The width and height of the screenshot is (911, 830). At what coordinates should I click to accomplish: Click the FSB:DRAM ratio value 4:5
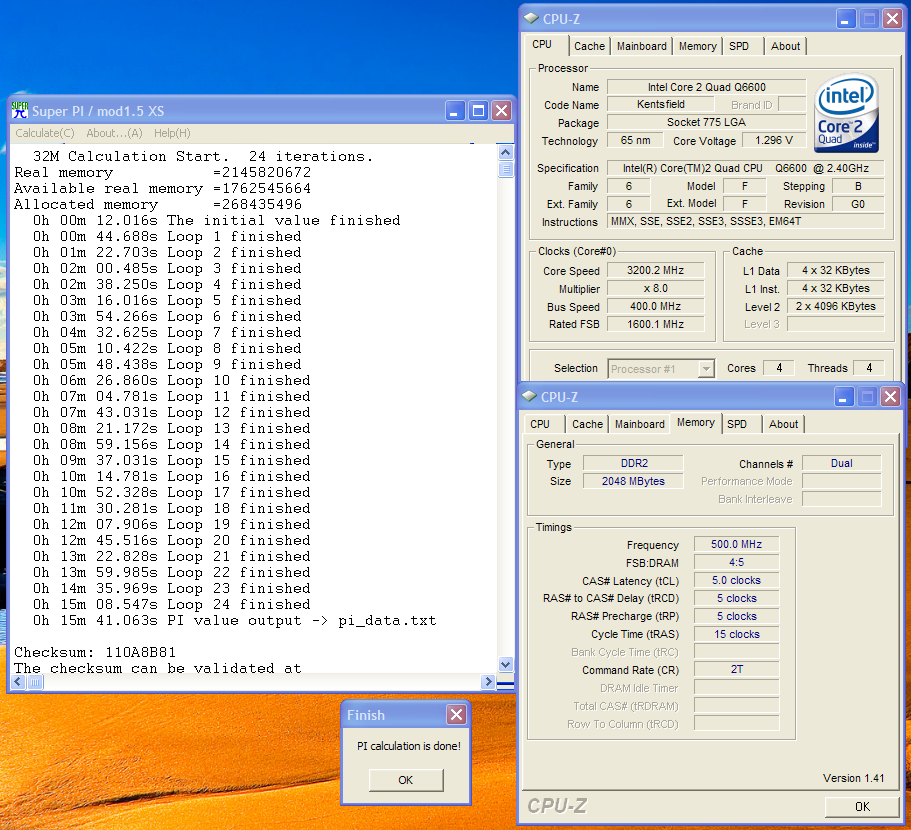tap(736, 563)
